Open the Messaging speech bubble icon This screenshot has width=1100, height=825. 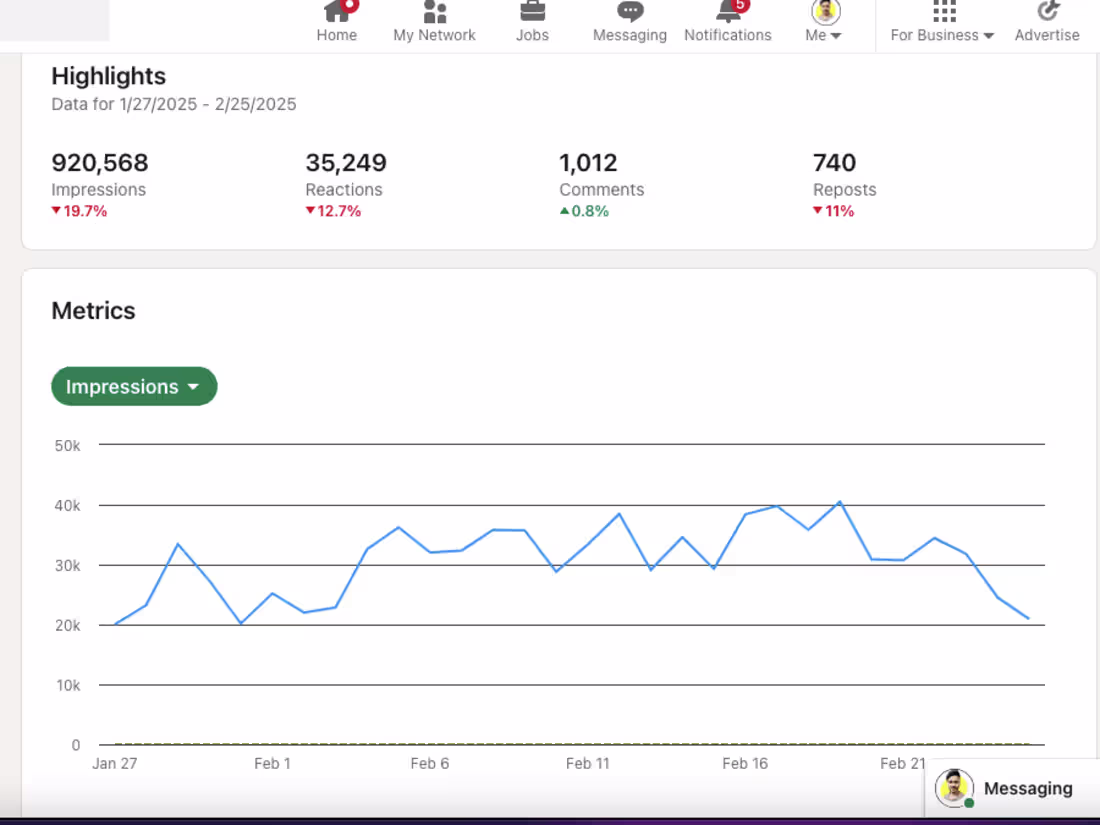coord(629,12)
